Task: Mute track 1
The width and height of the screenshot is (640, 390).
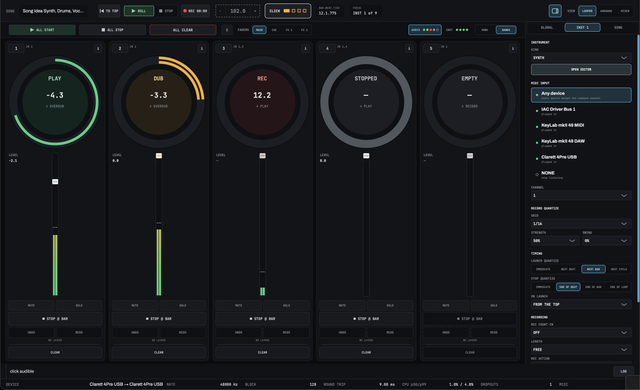Action: (31, 305)
